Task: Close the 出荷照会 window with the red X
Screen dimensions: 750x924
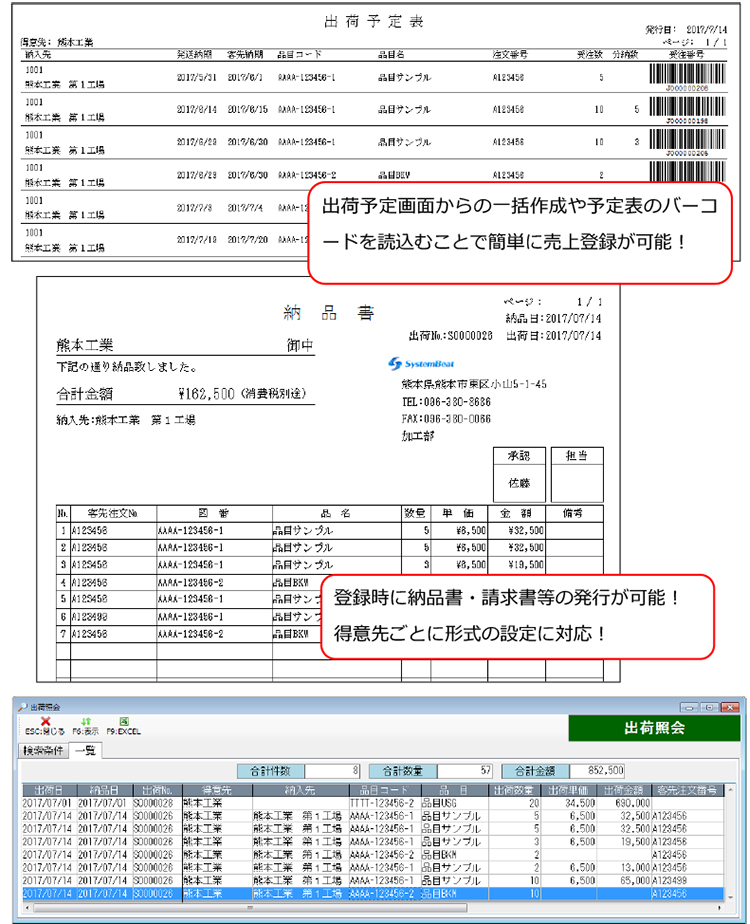Action: tap(729, 707)
